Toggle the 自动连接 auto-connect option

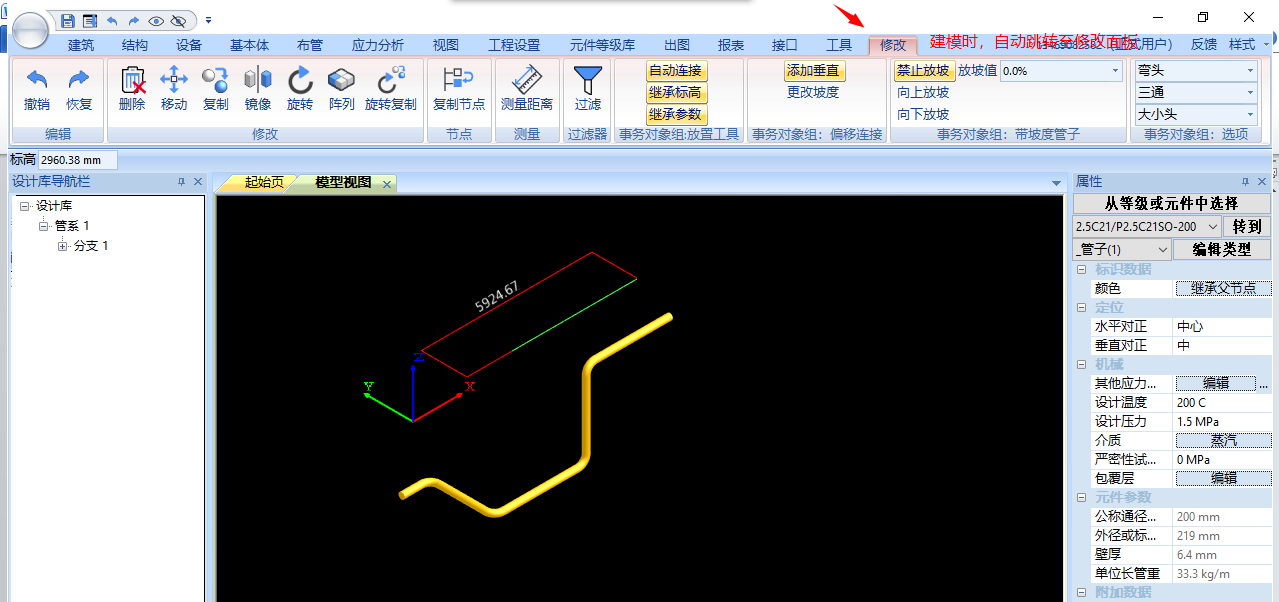pyautogui.click(x=676, y=70)
